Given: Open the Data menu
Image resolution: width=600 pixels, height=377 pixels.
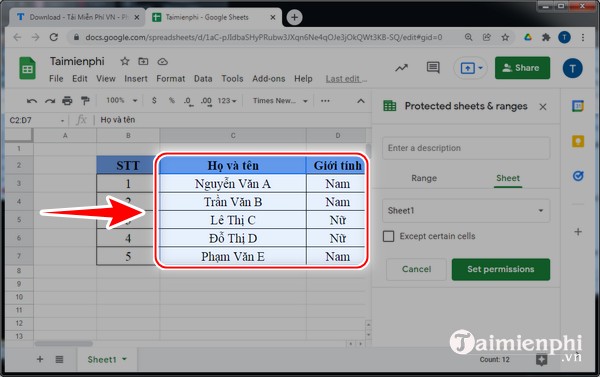Looking at the screenshot, I should (203, 79).
